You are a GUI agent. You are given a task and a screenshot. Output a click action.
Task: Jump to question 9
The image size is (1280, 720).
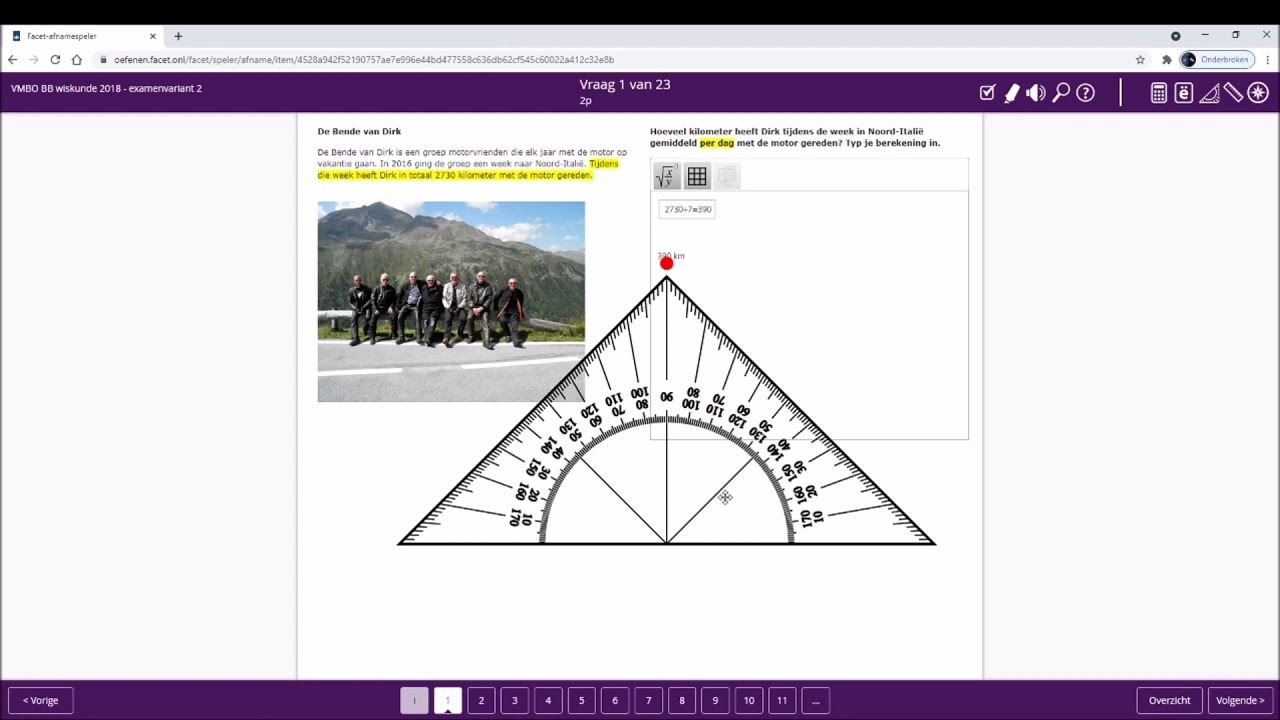715,700
